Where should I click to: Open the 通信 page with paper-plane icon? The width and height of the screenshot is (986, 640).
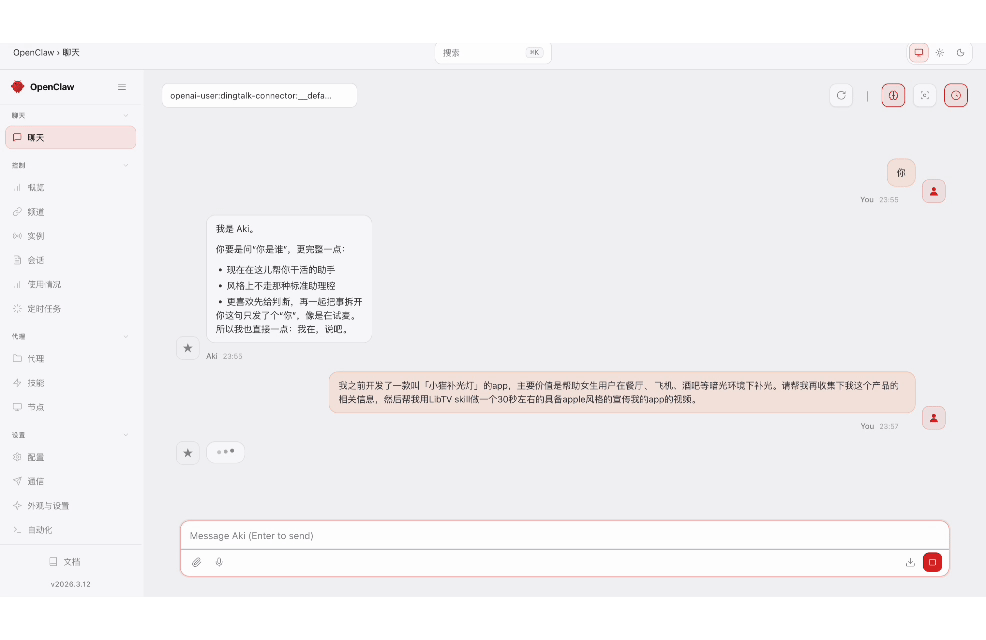click(70, 481)
